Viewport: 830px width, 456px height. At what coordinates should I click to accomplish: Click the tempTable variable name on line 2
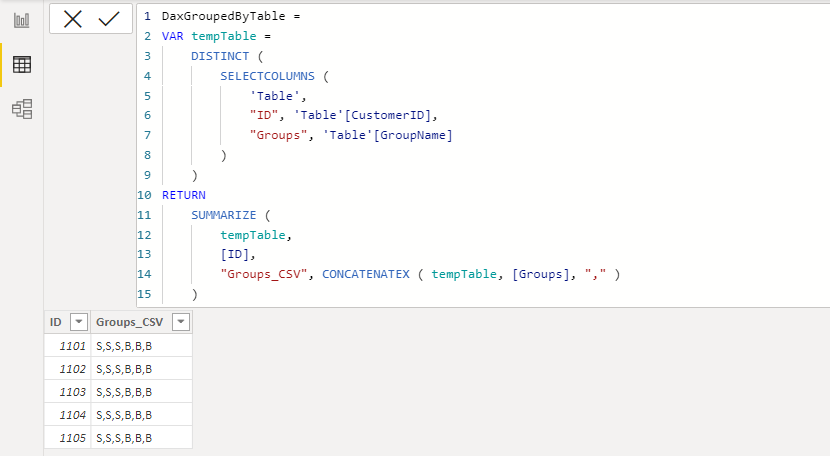(x=223, y=36)
